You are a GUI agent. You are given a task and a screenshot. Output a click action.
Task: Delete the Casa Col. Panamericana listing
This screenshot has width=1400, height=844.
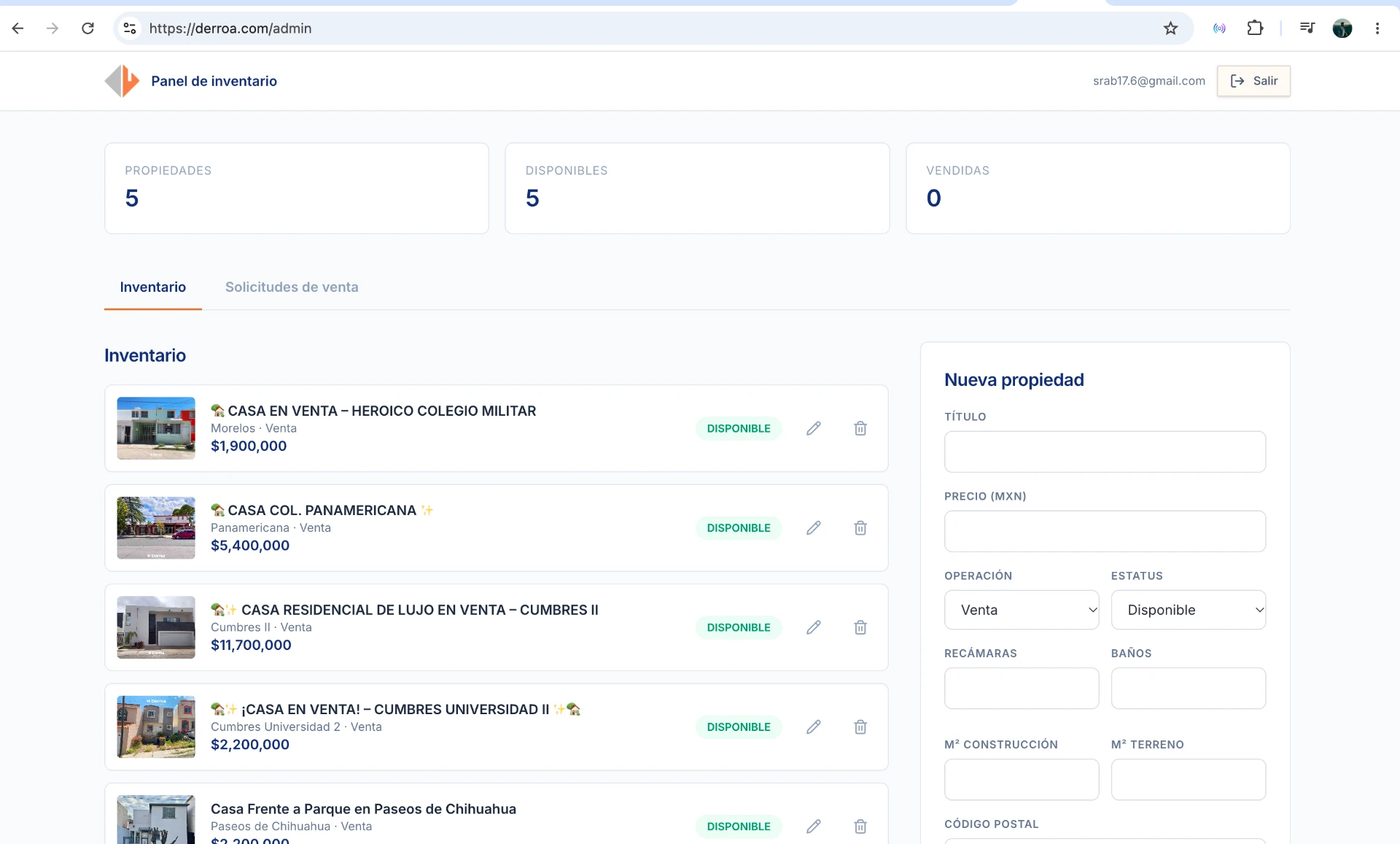(x=860, y=528)
